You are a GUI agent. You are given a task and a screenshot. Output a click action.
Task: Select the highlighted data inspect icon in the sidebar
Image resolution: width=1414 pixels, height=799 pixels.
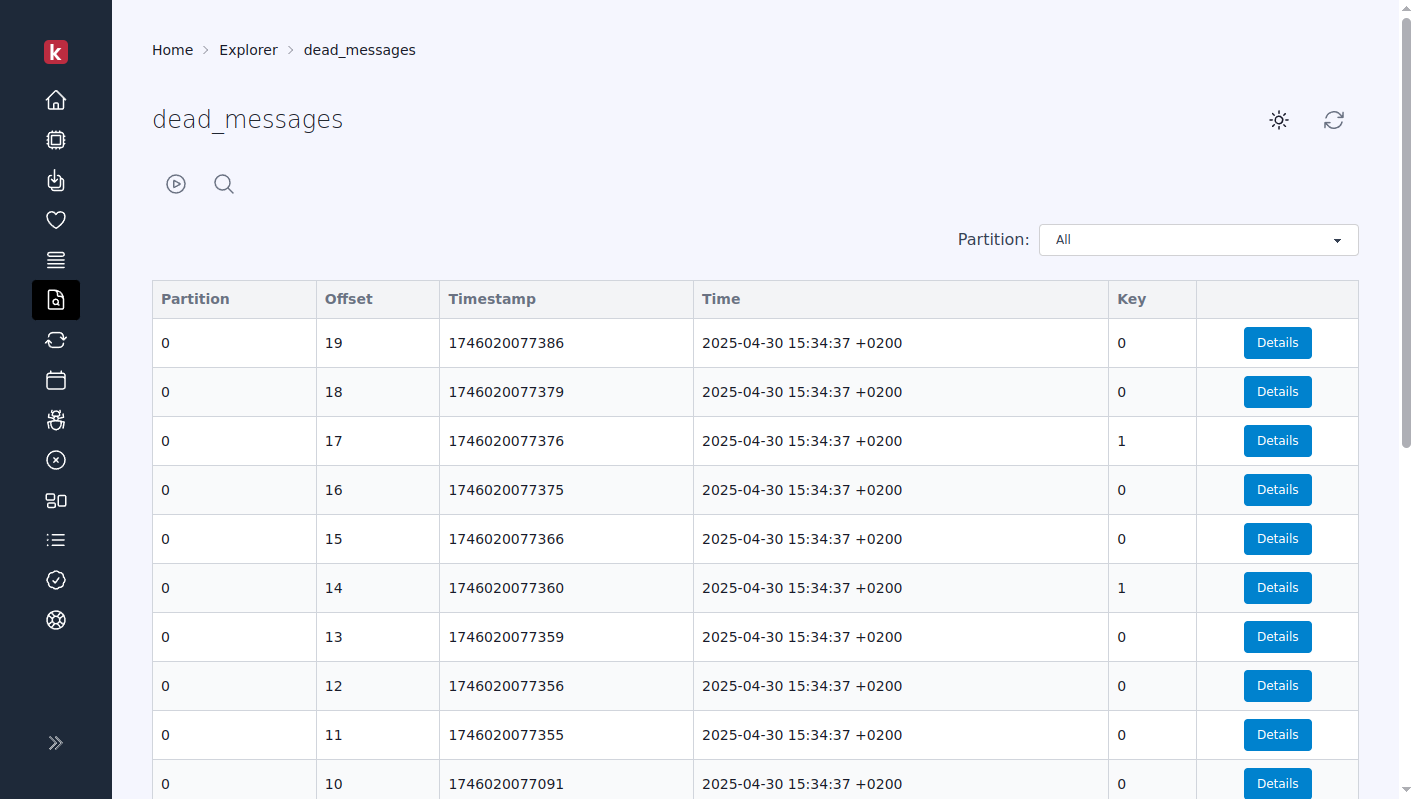56,300
